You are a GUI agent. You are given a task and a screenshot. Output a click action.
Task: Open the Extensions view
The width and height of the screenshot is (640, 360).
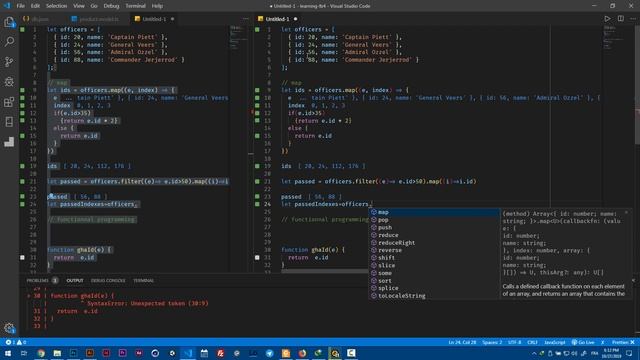click(9, 102)
